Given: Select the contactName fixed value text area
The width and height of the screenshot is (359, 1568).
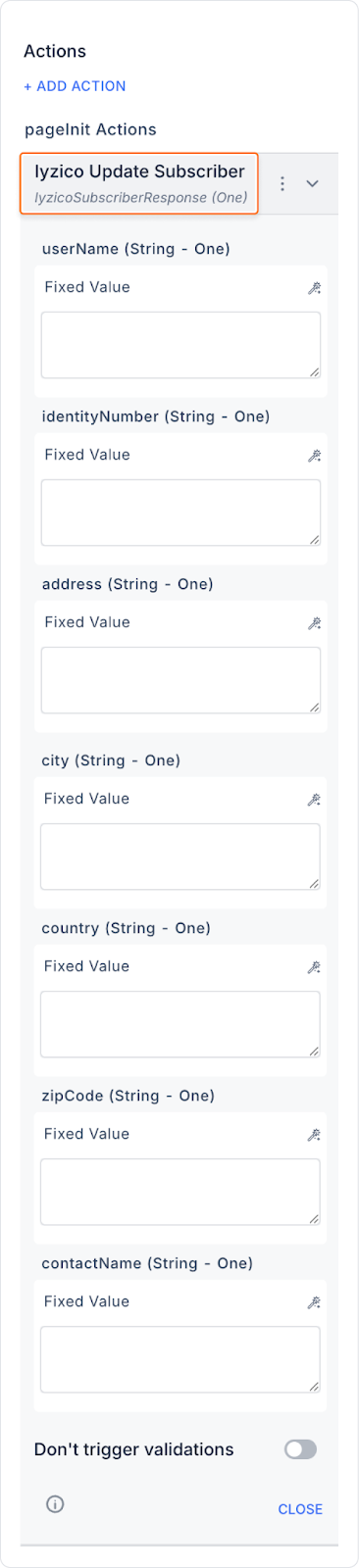Looking at the screenshot, I should (180, 1359).
